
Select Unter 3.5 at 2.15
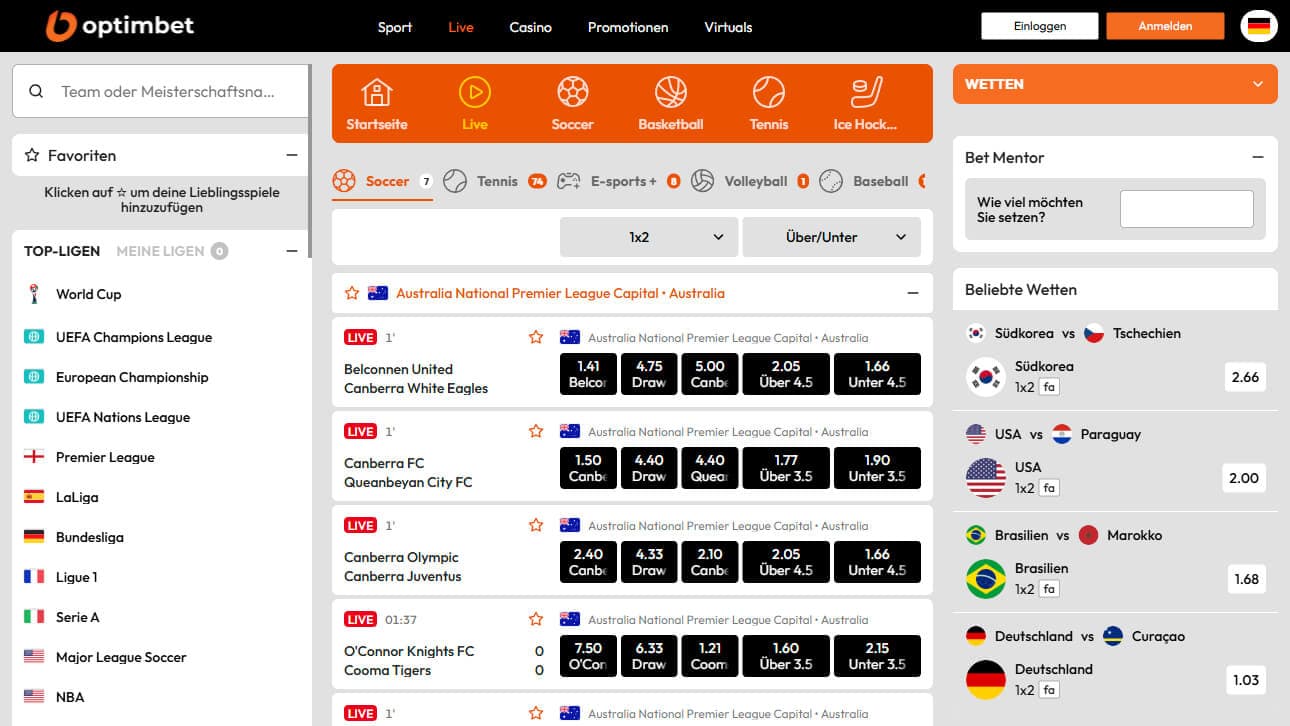coord(877,656)
